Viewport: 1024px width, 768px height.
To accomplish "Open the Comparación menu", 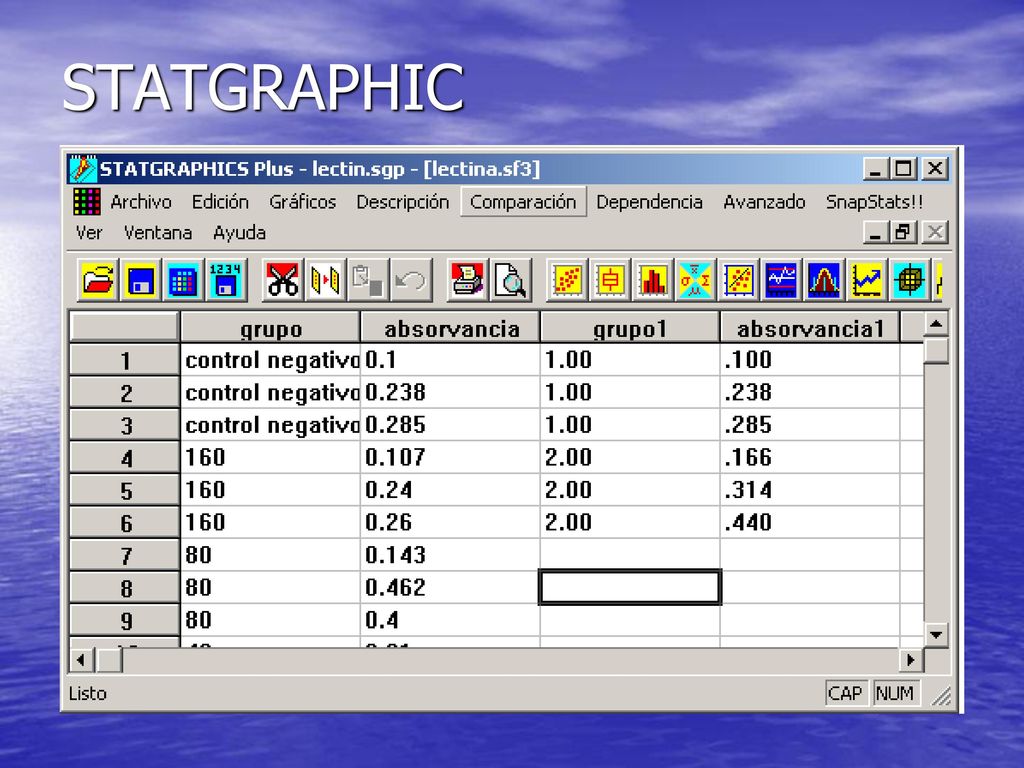I will pos(523,202).
